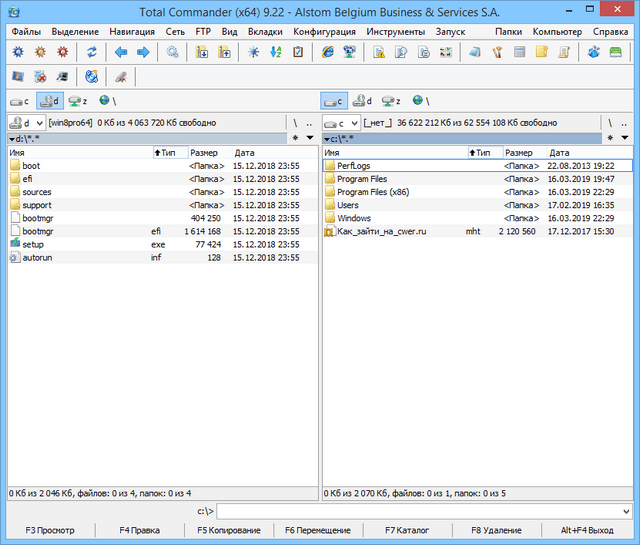Go forward with the right arrow icon
Viewport: 640px width, 545px height.
pyautogui.click(x=143, y=52)
